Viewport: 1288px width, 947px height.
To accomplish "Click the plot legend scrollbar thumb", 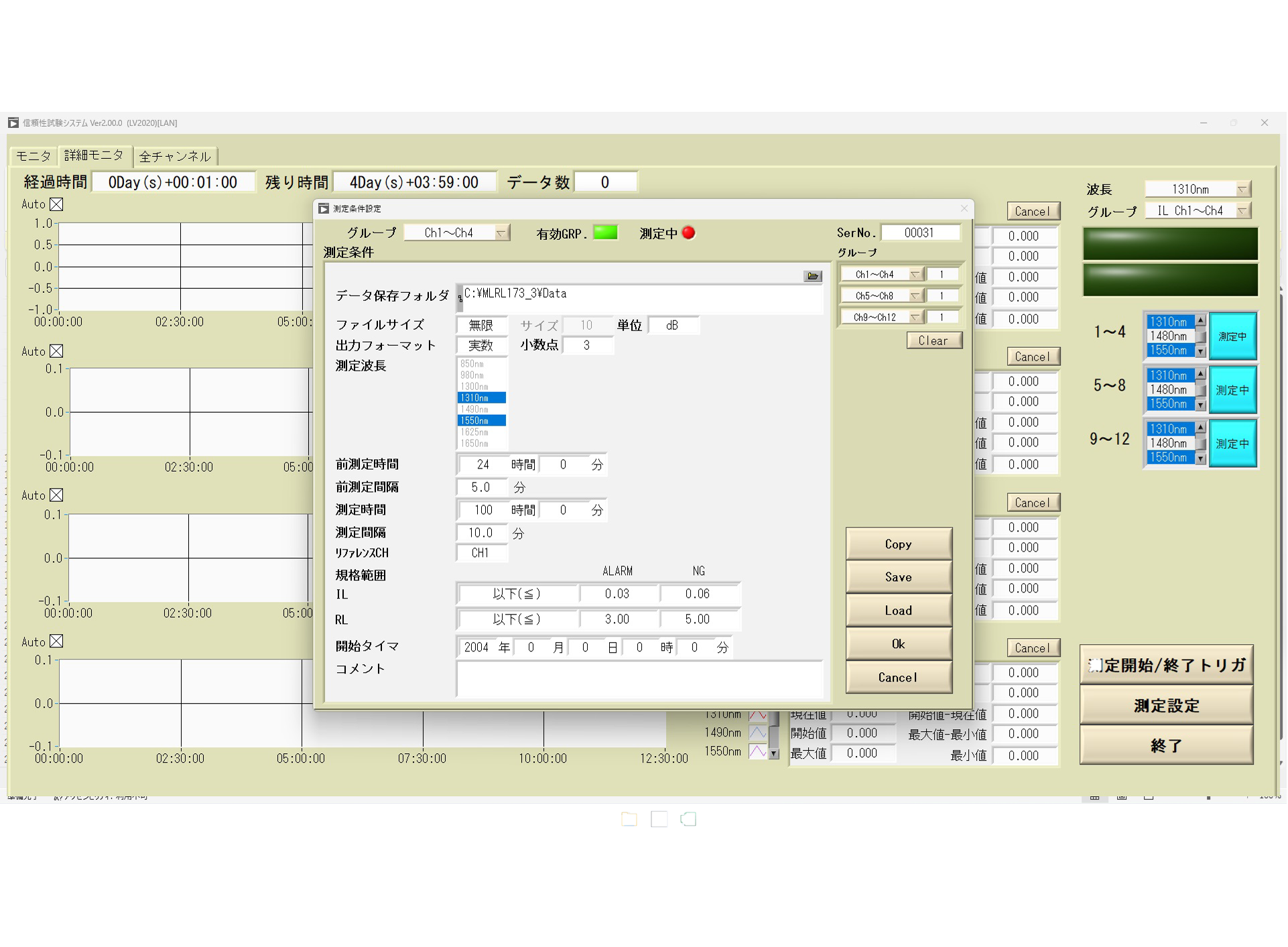I will pos(775,719).
